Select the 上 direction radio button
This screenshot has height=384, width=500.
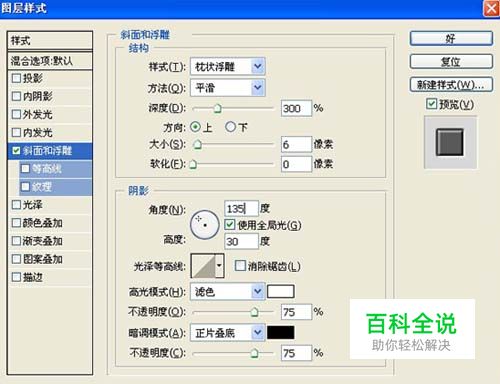pos(195,127)
